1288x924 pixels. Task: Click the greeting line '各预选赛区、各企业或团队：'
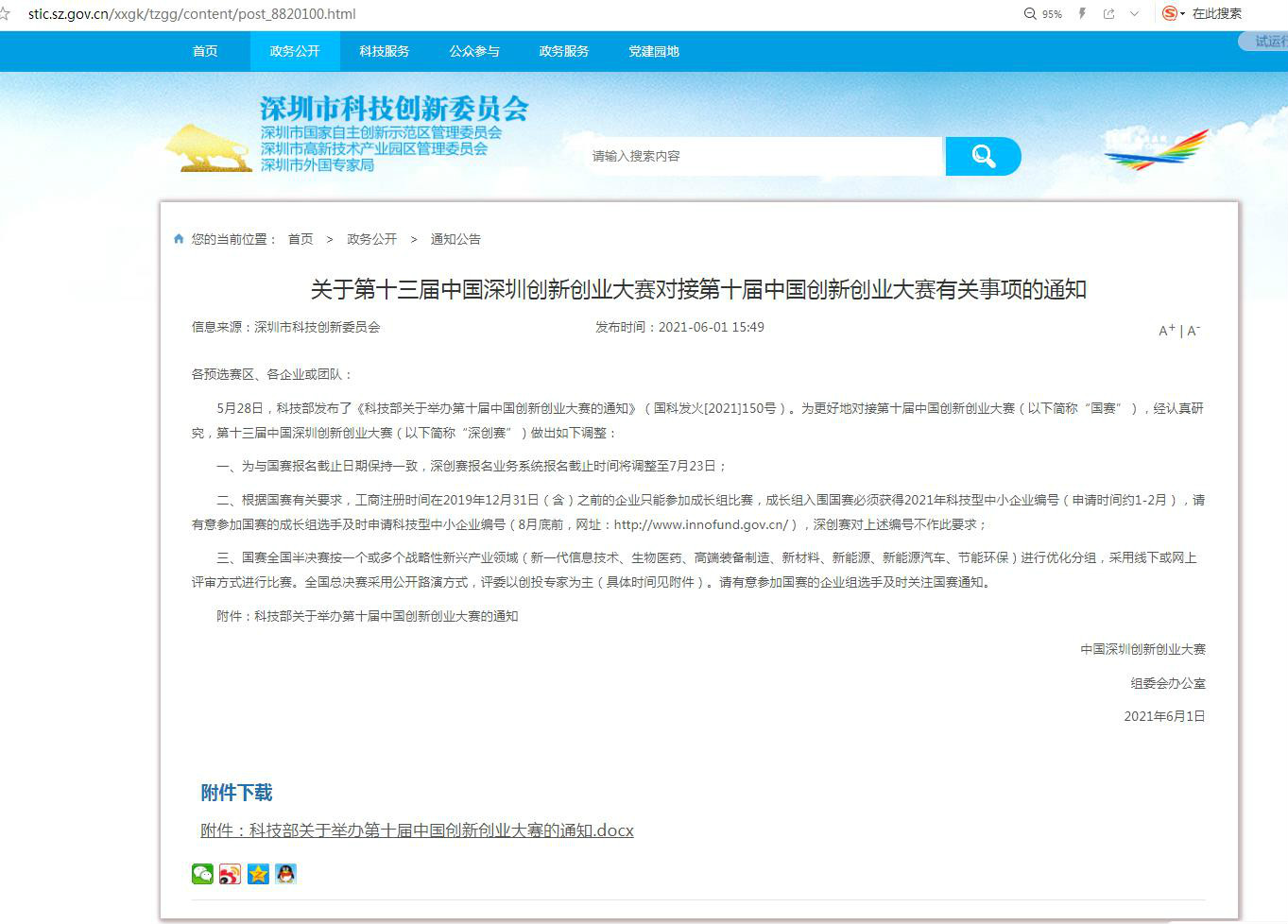pos(272,374)
